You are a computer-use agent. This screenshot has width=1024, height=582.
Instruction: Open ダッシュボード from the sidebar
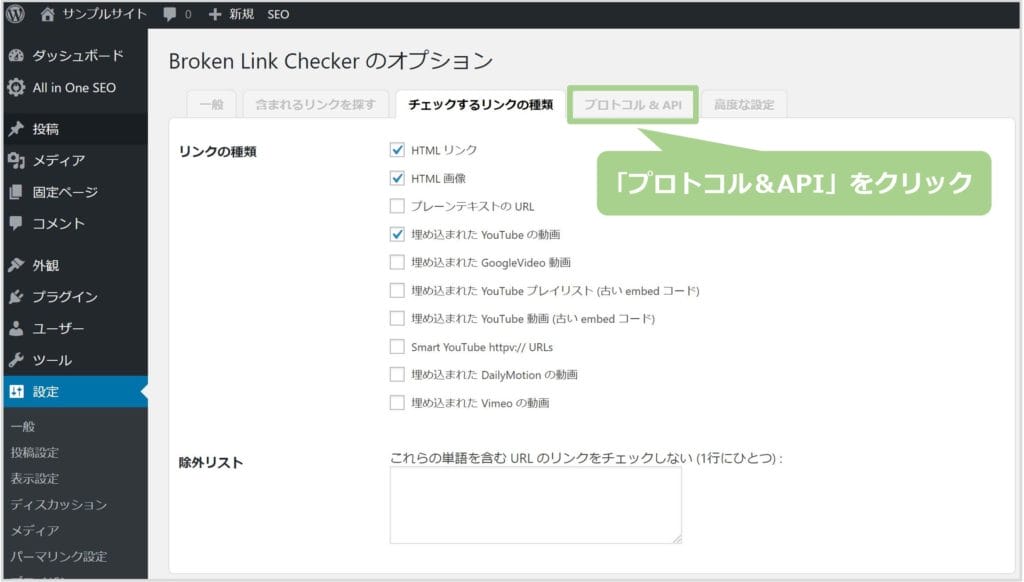click(78, 56)
